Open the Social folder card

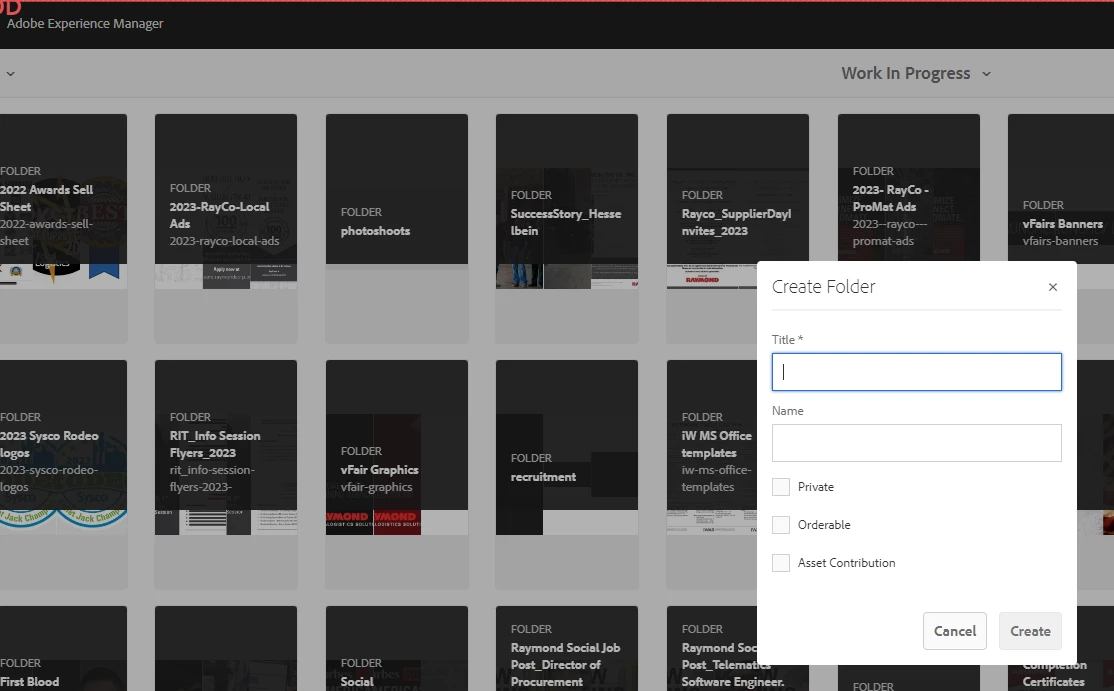[x=396, y=648]
